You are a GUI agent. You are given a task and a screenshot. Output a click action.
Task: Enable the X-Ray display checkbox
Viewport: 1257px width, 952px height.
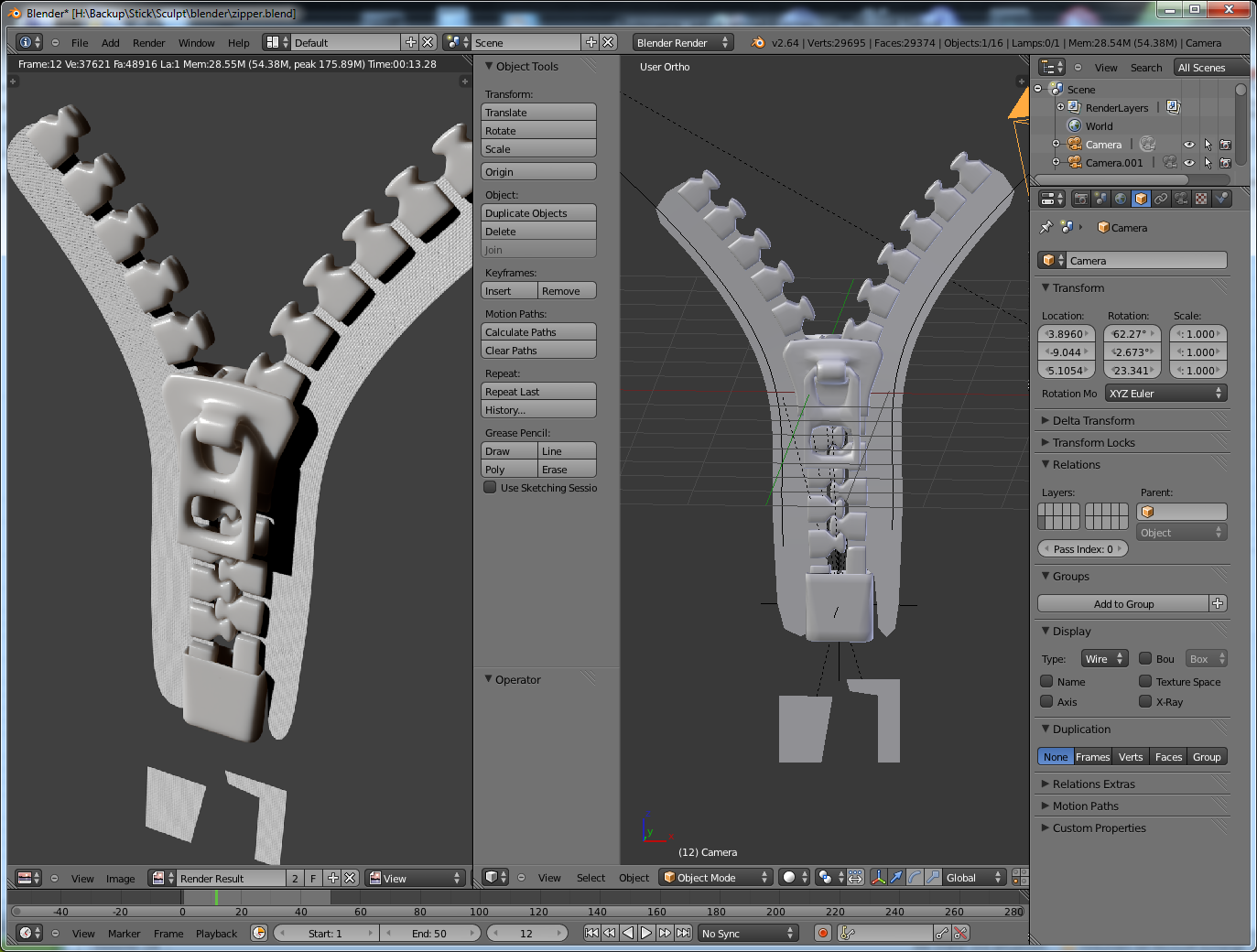click(x=1145, y=702)
